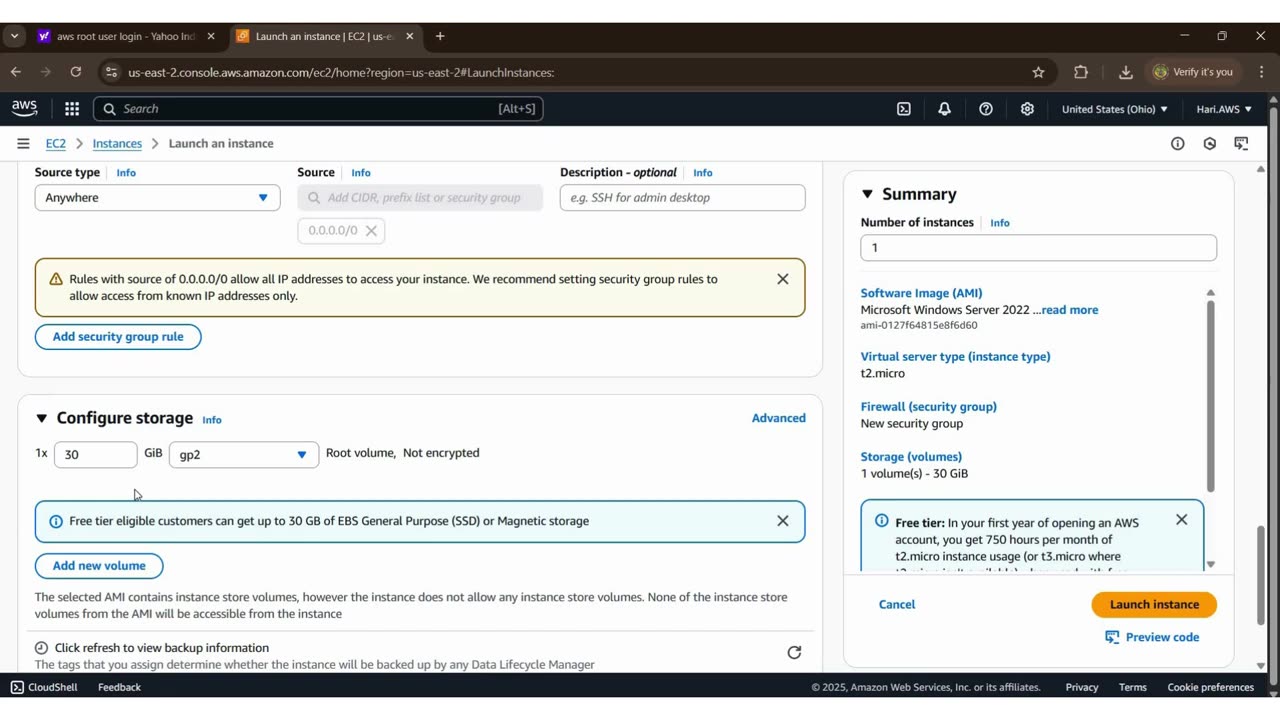1280x720 pixels.
Task: Click the AWS logo home icon
Action: click(25, 109)
